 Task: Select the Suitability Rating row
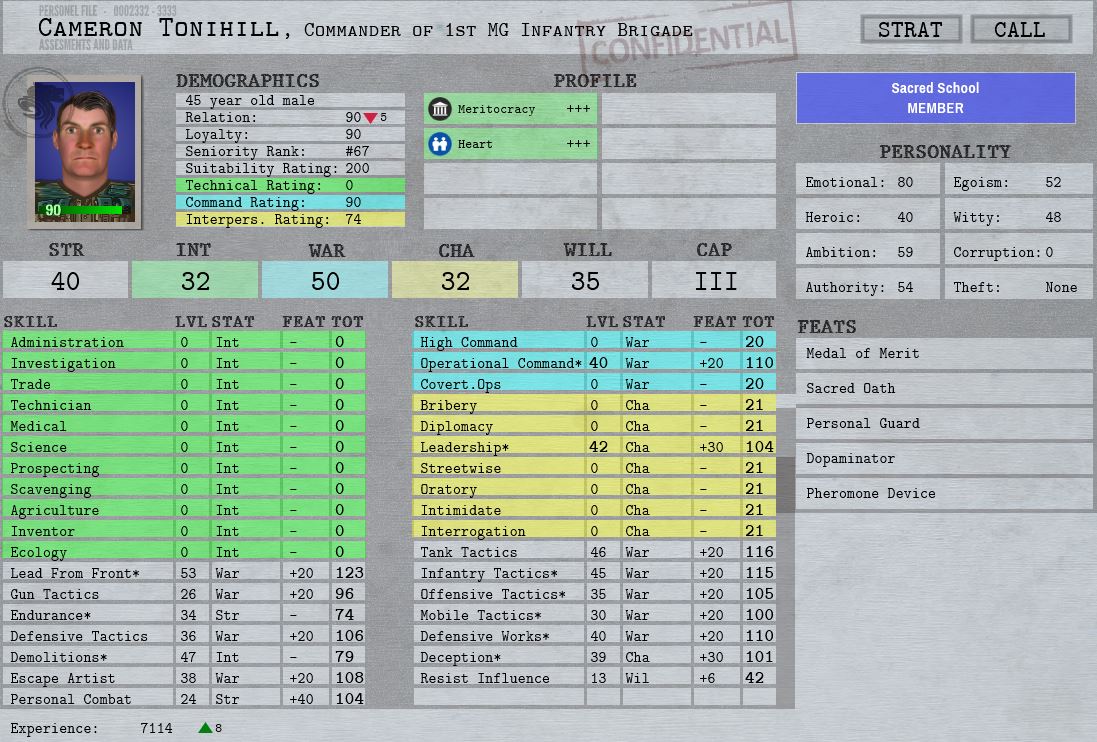[x=290, y=169]
